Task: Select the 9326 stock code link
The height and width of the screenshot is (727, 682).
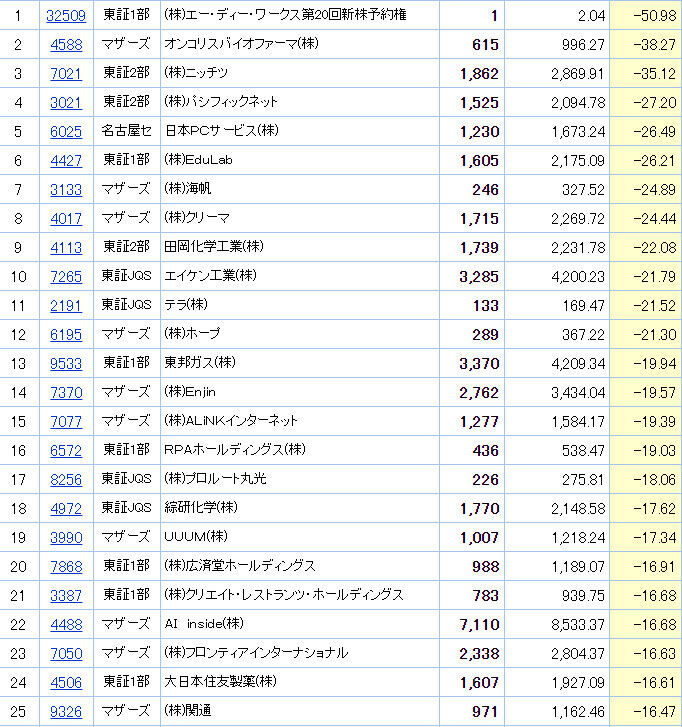Action: (x=66, y=712)
